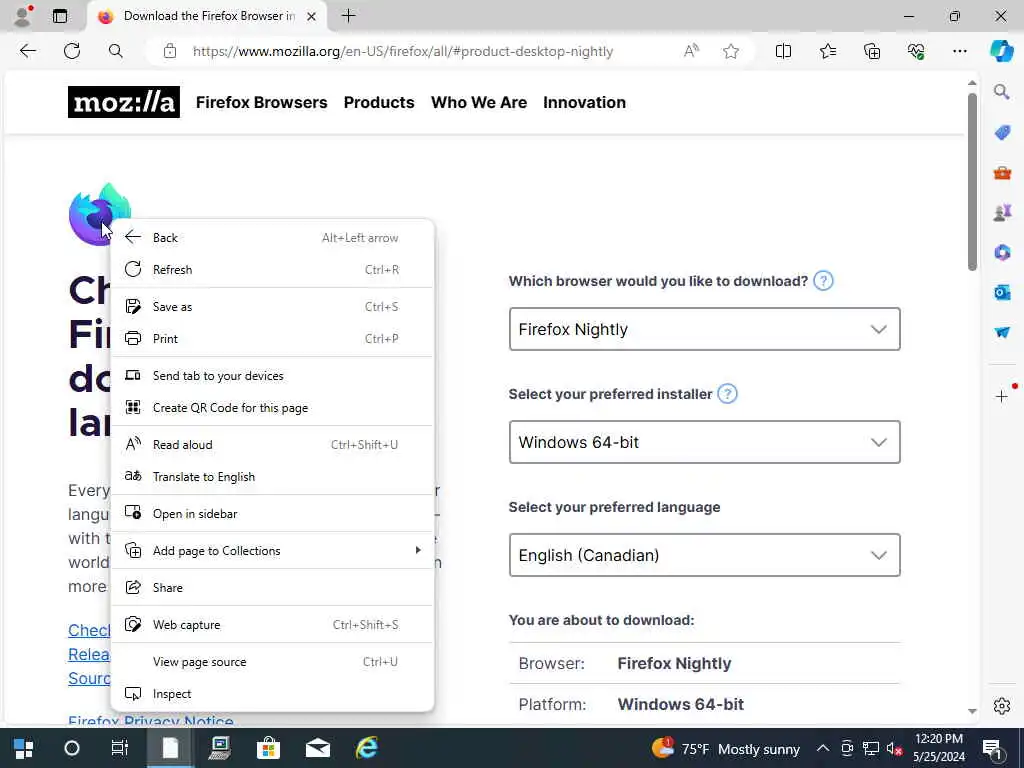Image resolution: width=1024 pixels, height=768 pixels.
Task: Open Firefox Browsers navigation menu
Action: (261, 103)
